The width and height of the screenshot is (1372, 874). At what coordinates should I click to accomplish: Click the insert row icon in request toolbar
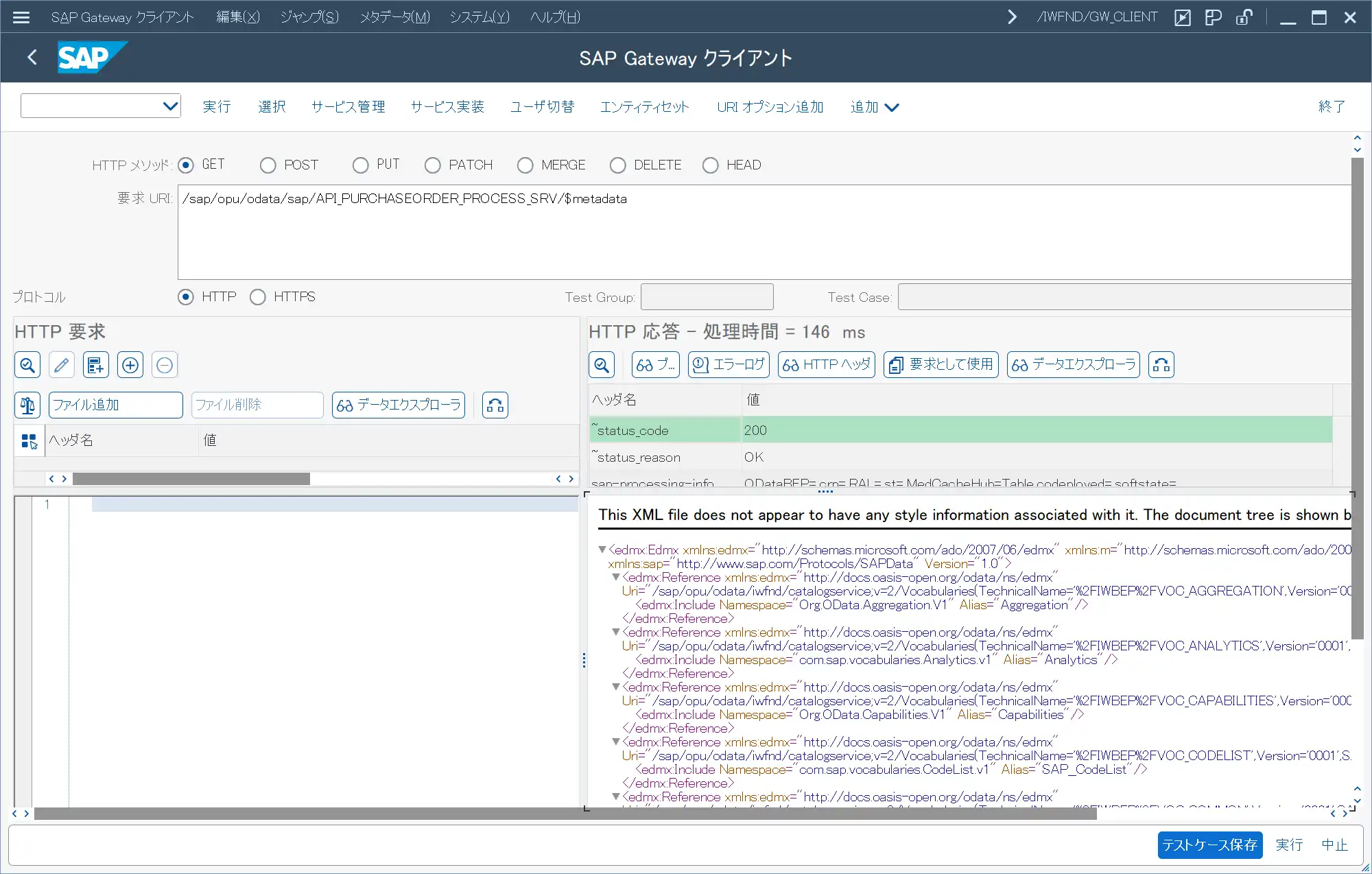point(95,365)
